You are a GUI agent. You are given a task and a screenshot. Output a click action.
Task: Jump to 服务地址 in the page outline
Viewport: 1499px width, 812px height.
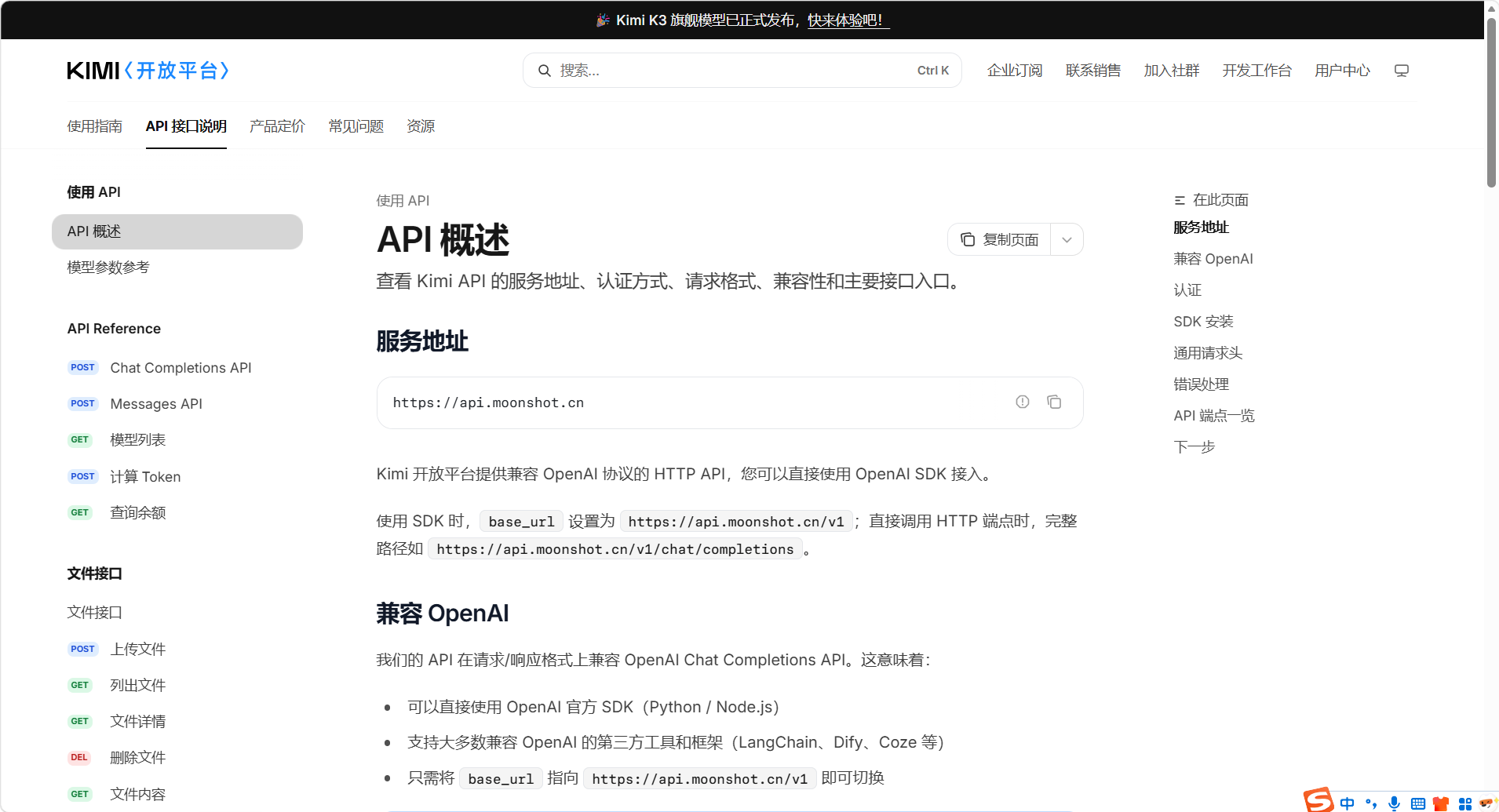point(1202,228)
